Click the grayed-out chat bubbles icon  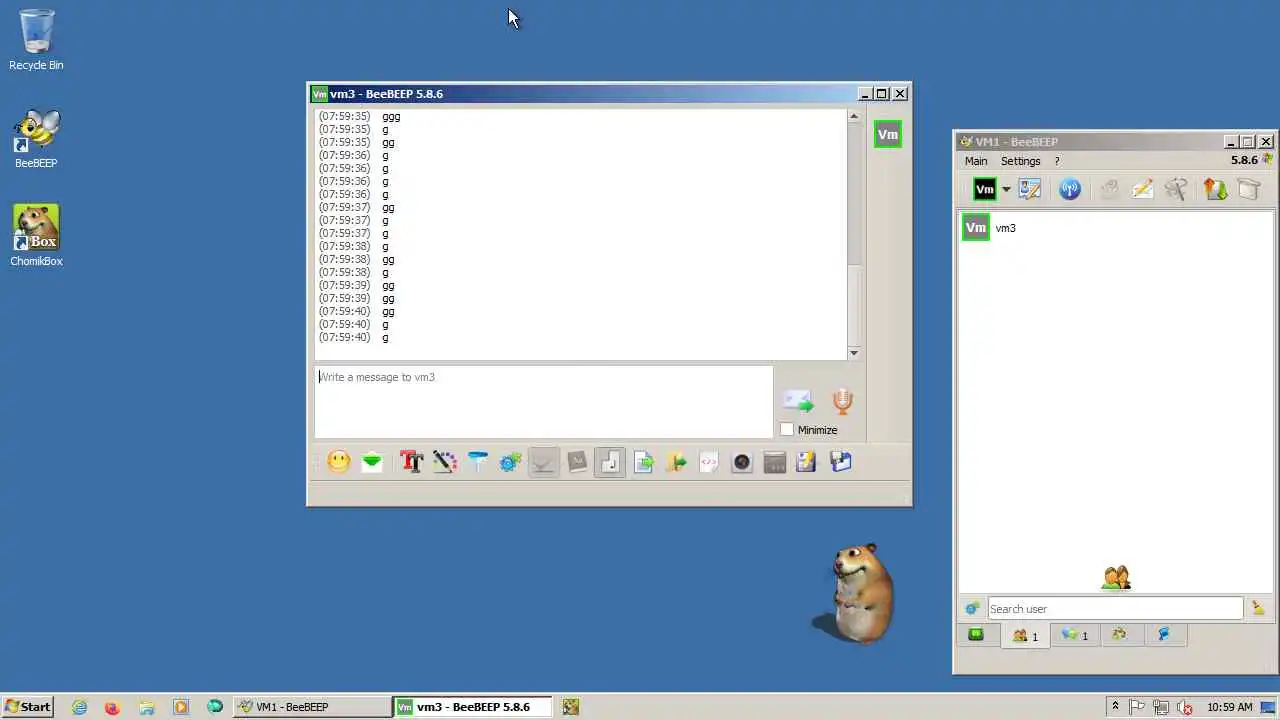1110,189
